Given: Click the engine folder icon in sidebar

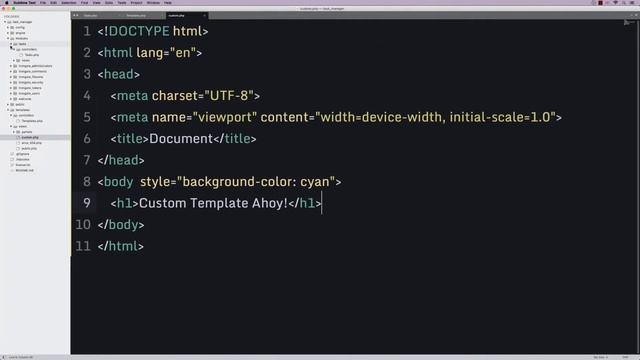Looking at the screenshot, I should coord(12,33).
